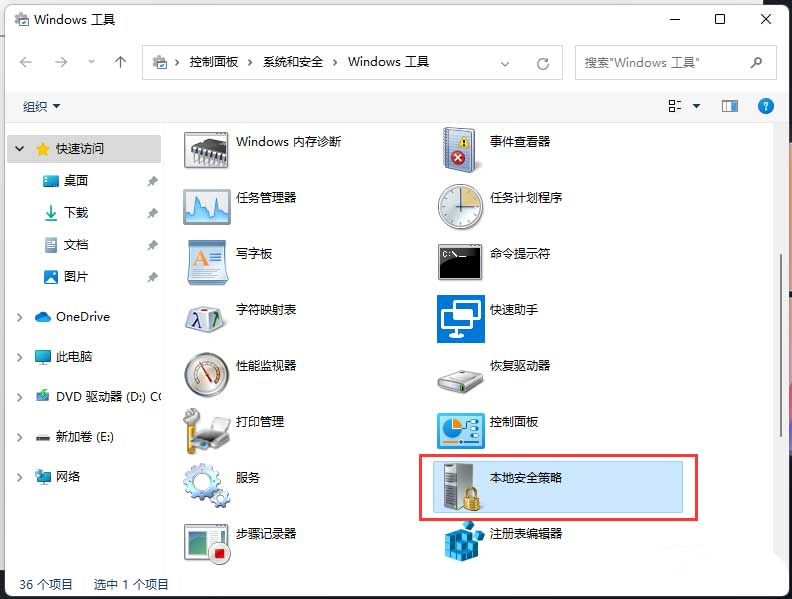Select 任务管理器 icon
The height and width of the screenshot is (599, 792).
pyautogui.click(x=207, y=206)
